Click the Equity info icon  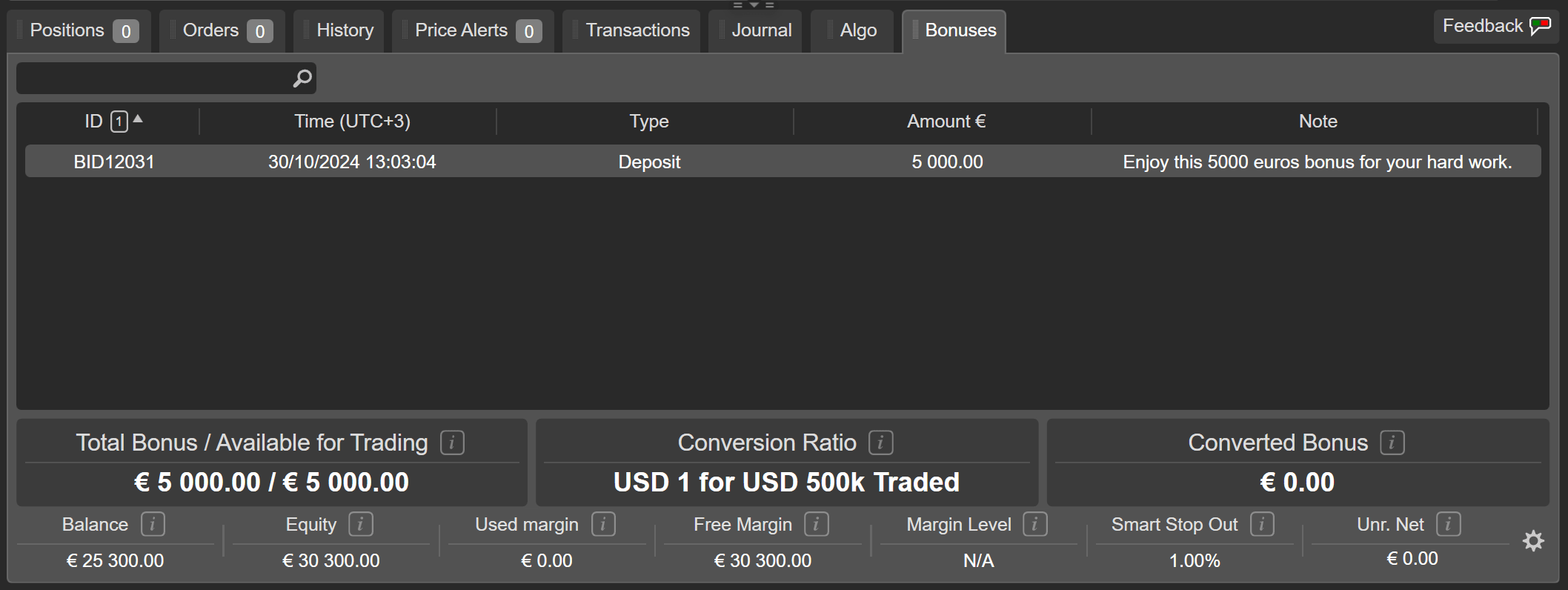[361, 524]
